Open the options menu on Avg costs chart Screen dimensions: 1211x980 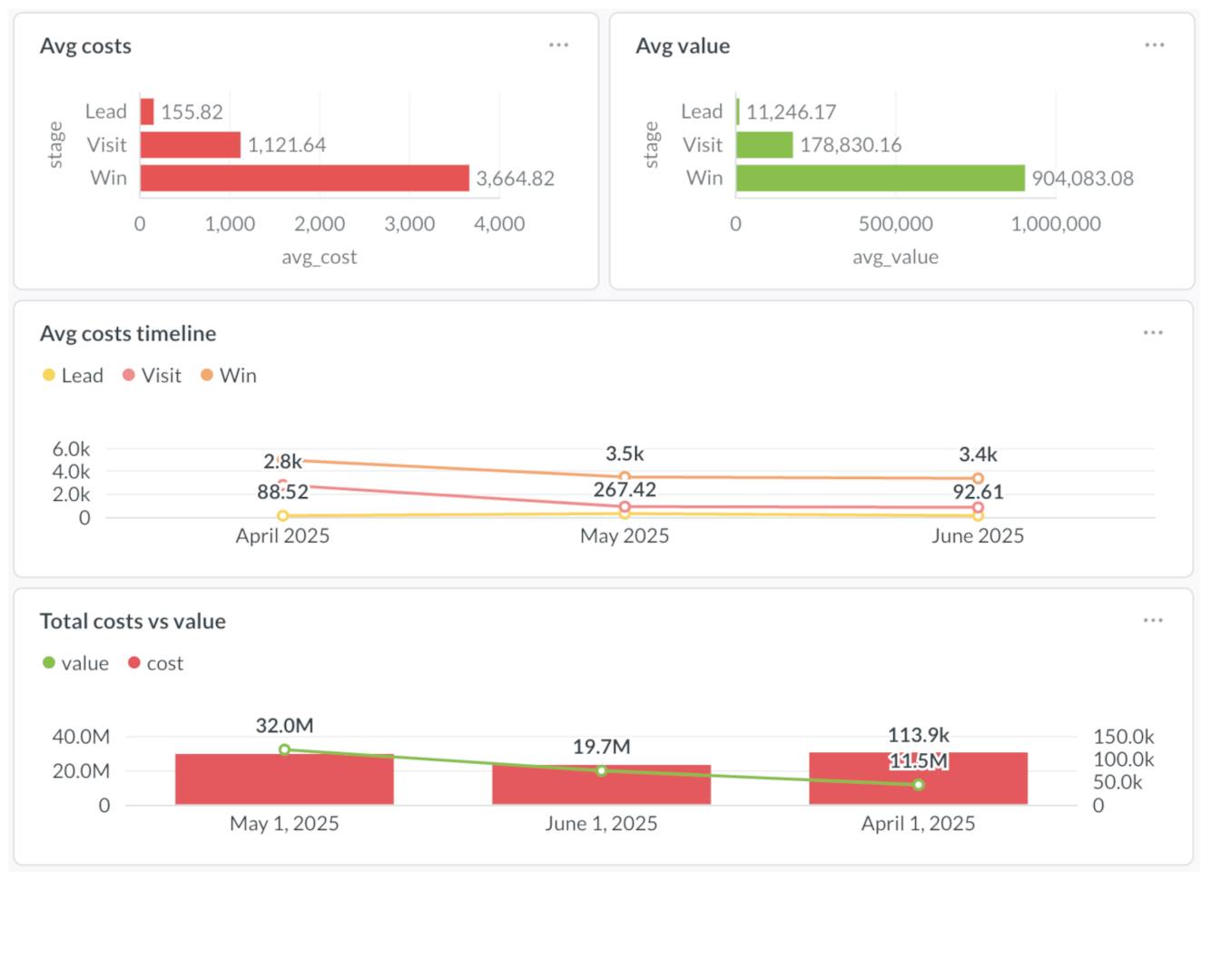(x=558, y=44)
